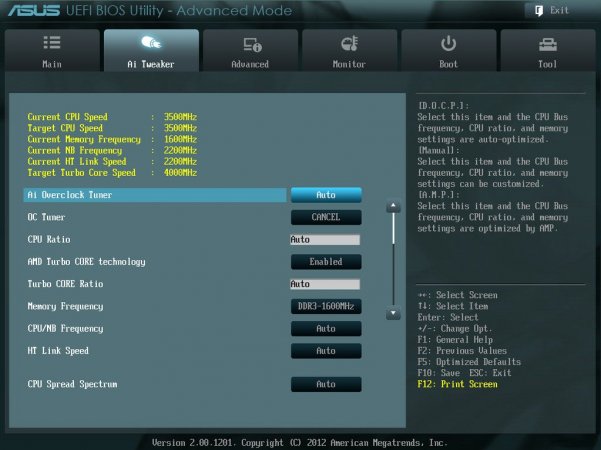Toggle AMD Turbo CORE technology Enabled option
This screenshot has width=601, height=450.
(x=326, y=261)
